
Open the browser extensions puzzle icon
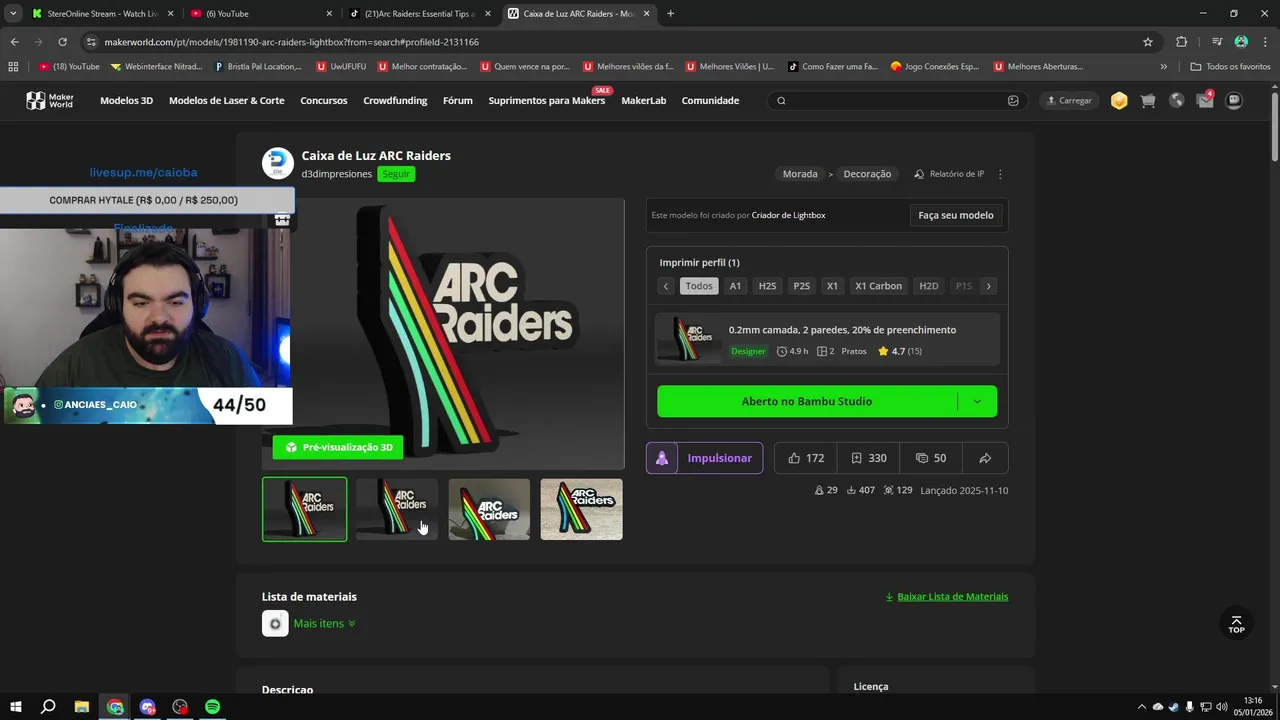1181,42
